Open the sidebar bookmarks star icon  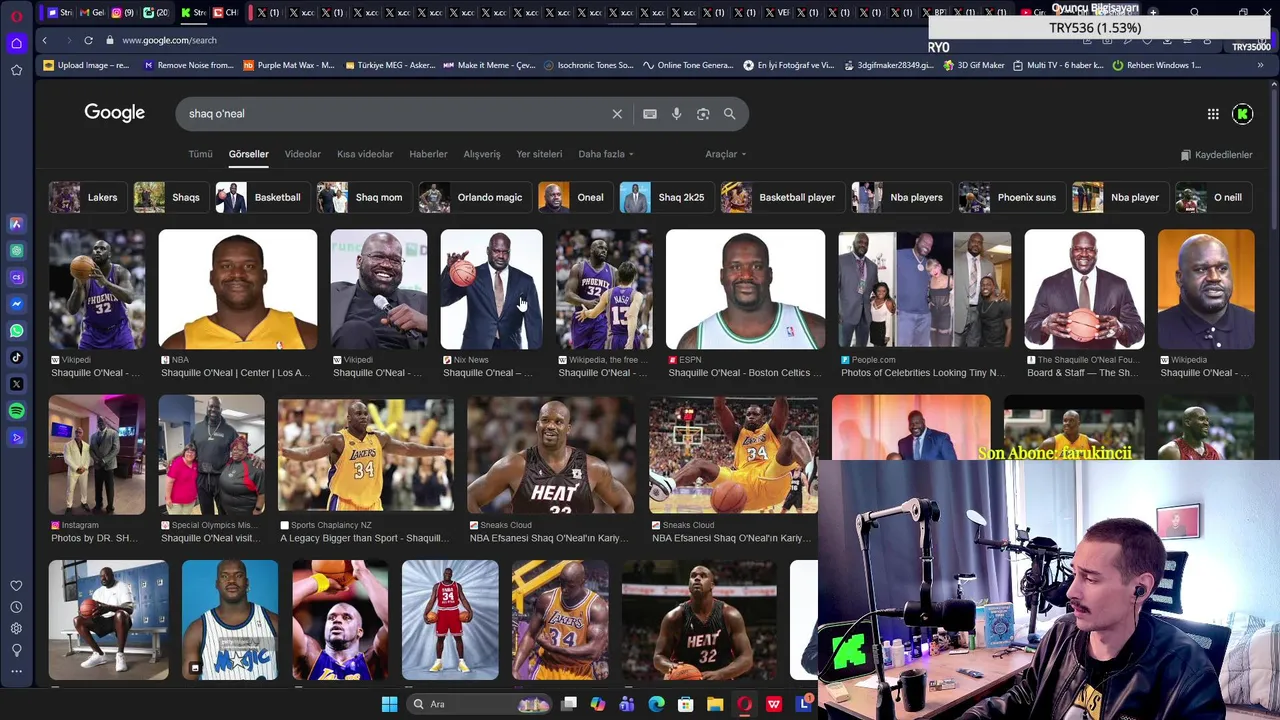pyautogui.click(x=16, y=70)
